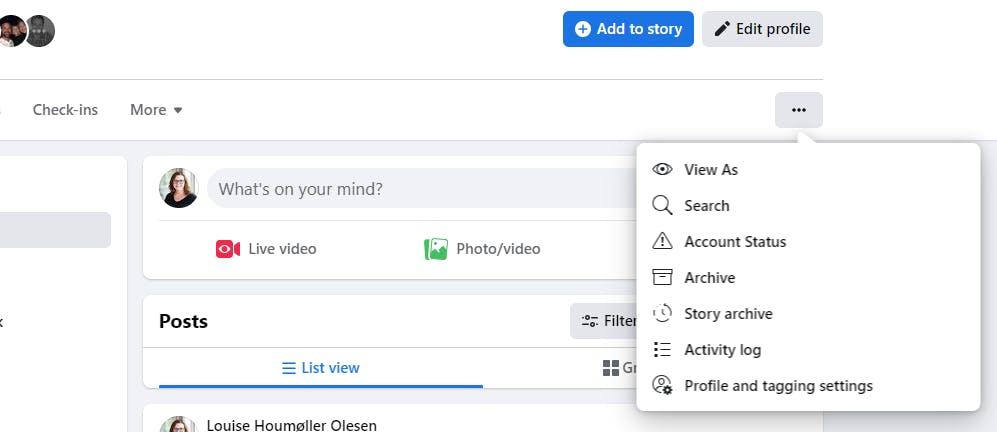This screenshot has width=997, height=432.
Task: Click the Profile and tagging settings icon
Action: coord(662,386)
